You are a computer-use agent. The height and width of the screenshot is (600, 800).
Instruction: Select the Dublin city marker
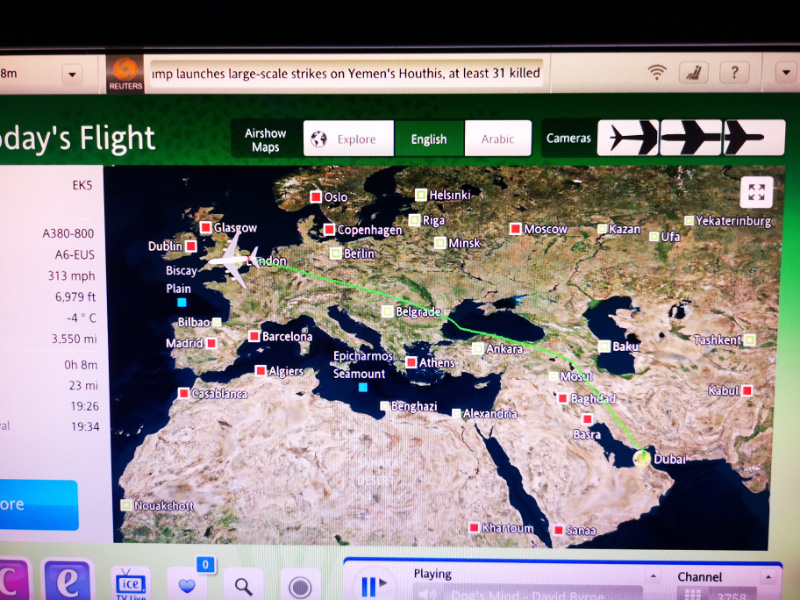(191, 246)
